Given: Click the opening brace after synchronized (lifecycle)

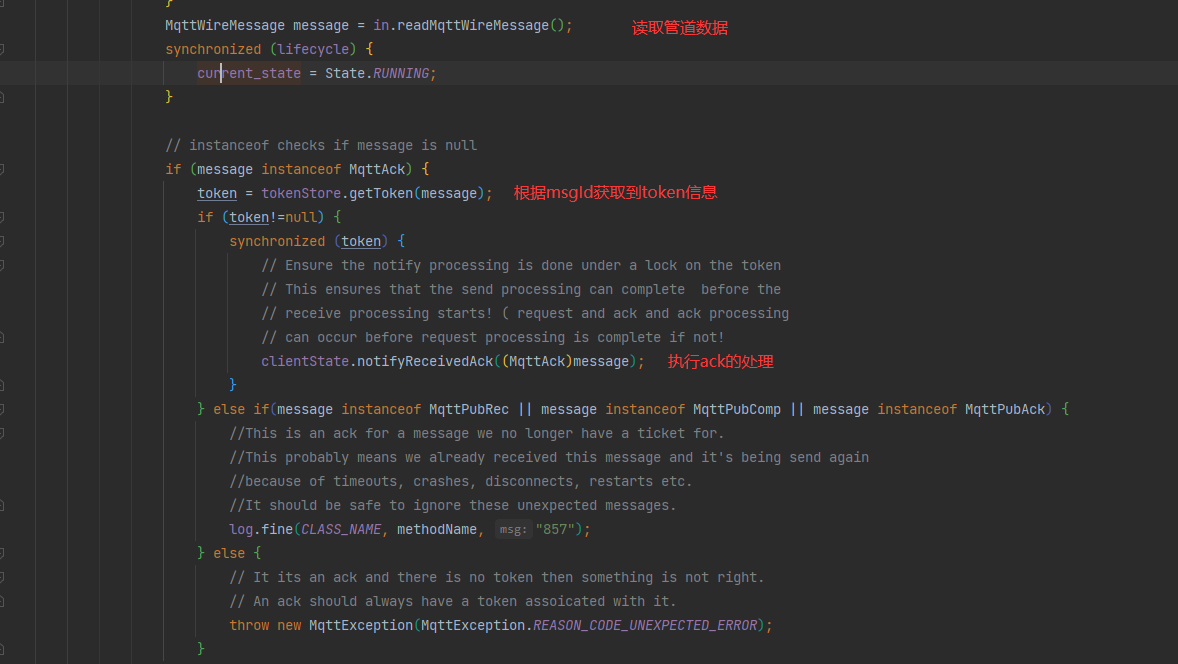Looking at the screenshot, I should click(x=369, y=50).
